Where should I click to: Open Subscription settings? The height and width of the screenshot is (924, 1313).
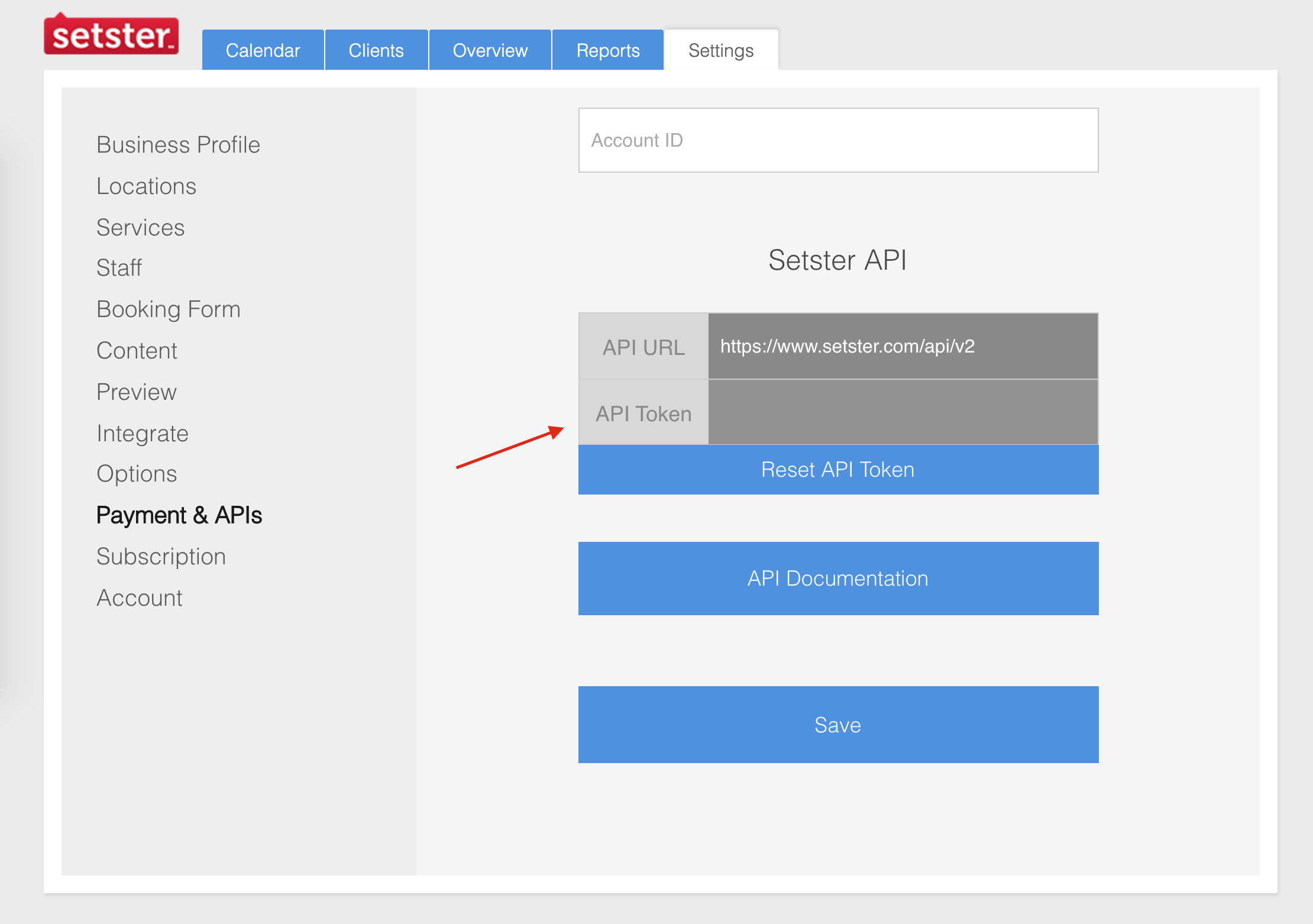click(x=161, y=556)
